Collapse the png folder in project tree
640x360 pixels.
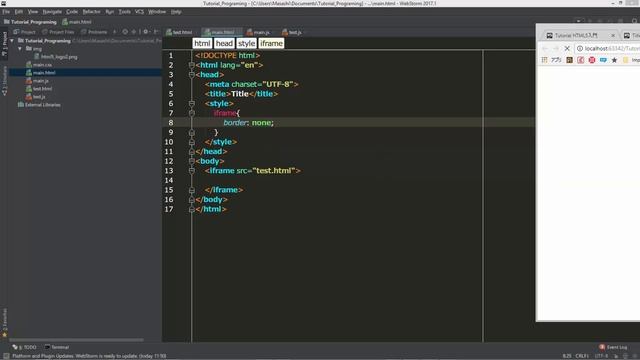20,49
